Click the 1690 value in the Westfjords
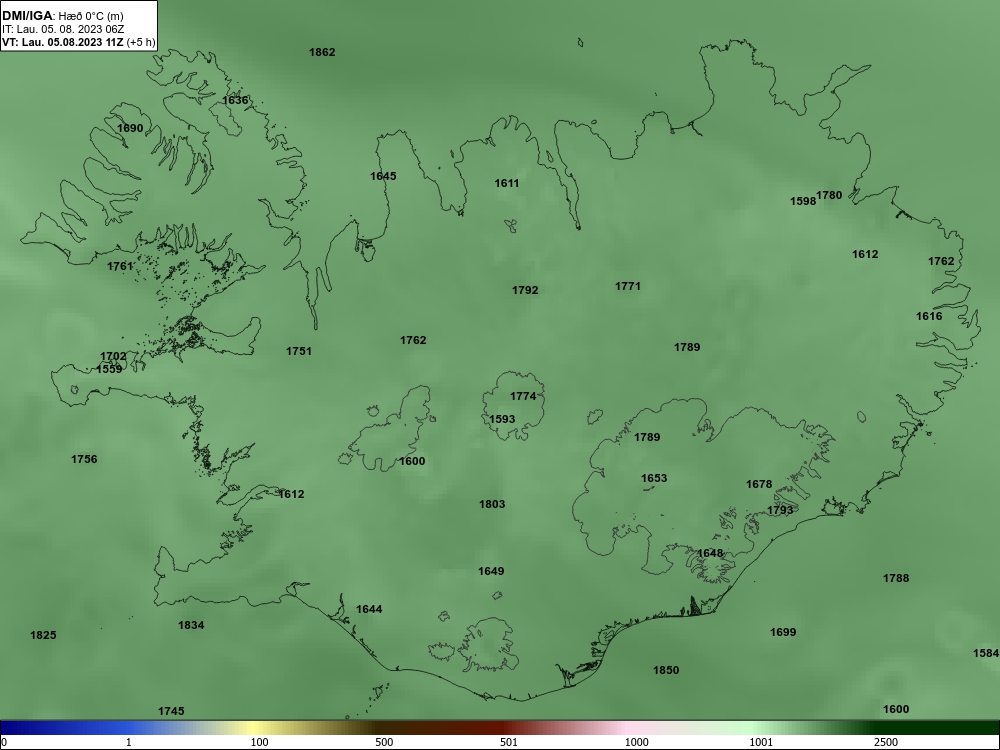1000x750 pixels. 130,128
